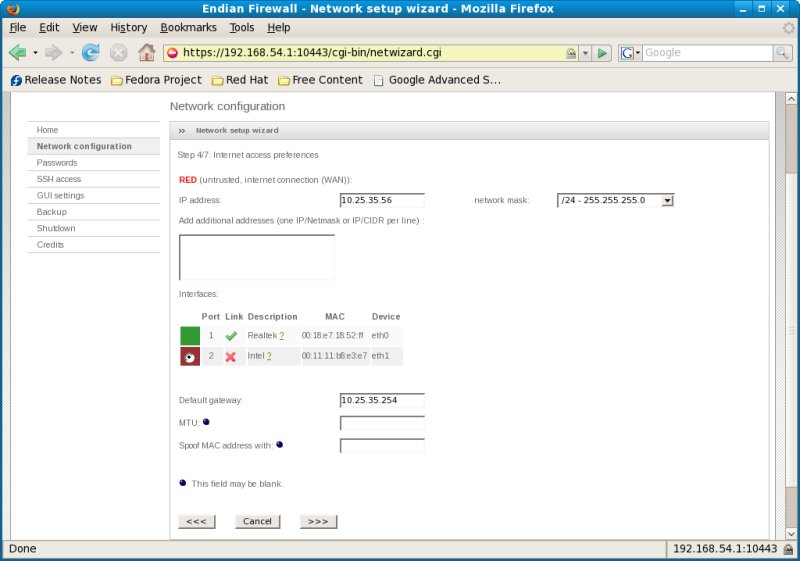Open the Fedora Project bookmark folder
Image resolution: width=800 pixels, height=561 pixels.
pyautogui.click(x=157, y=80)
